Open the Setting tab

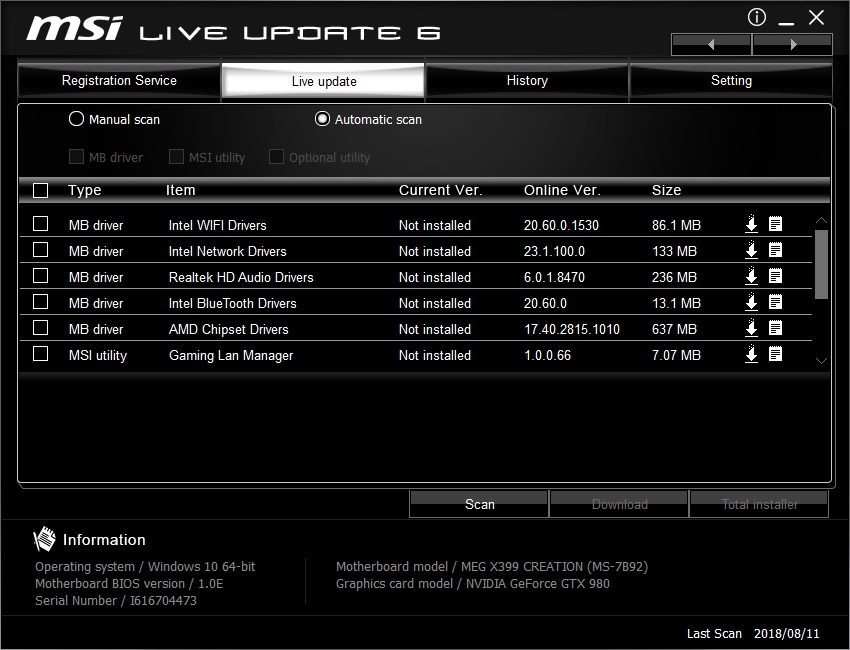731,81
